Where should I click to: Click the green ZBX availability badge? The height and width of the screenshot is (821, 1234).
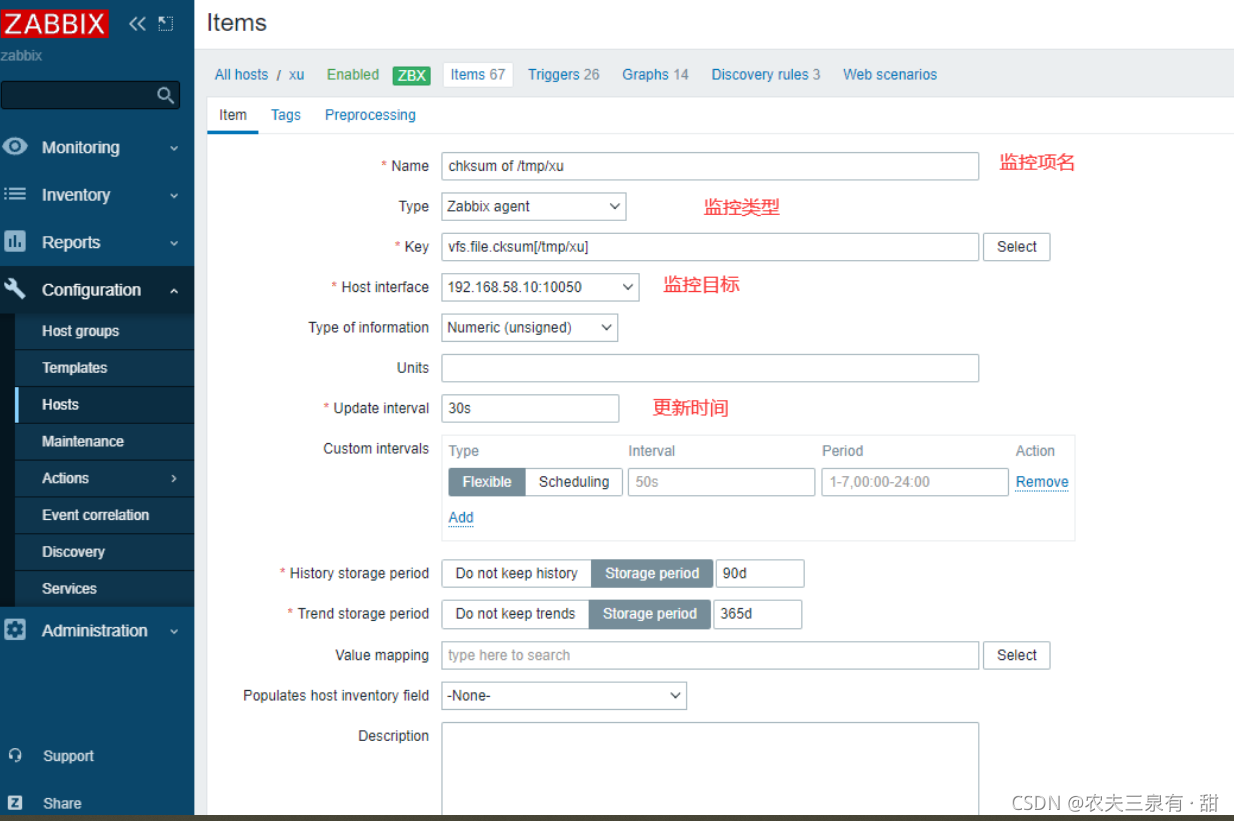pyautogui.click(x=411, y=75)
